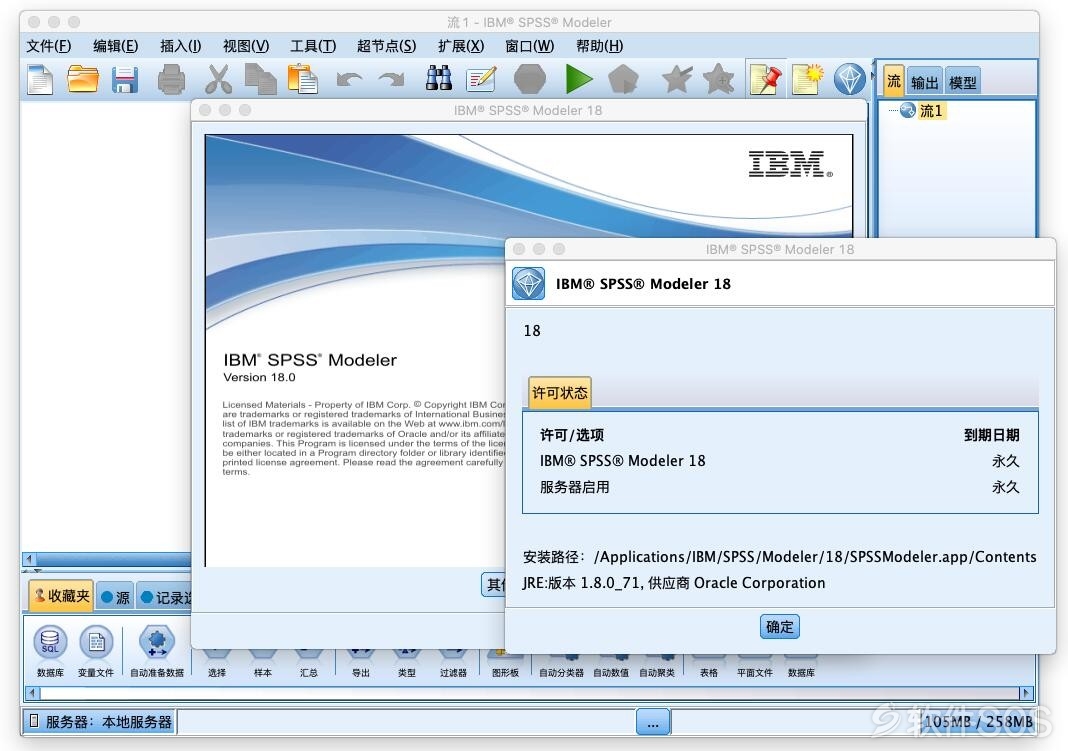Click the ellipsis button in the status bar
1068x751 pixels.
pyautogui.click(x=653, y=722)
